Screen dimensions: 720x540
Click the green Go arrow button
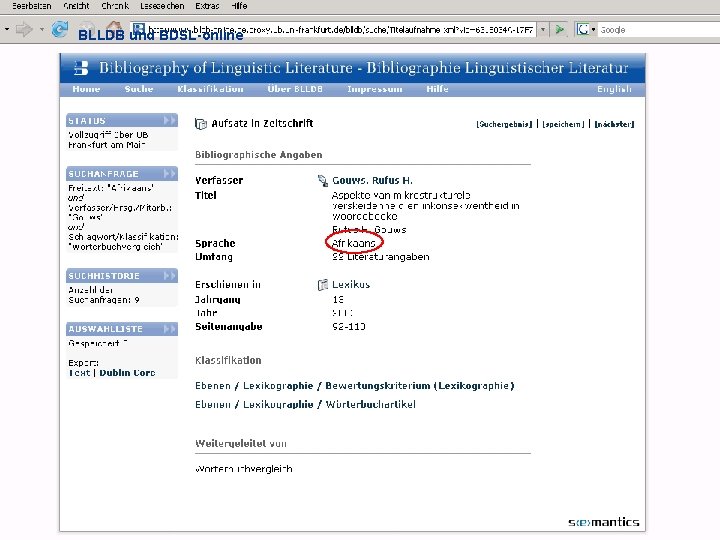[560, 30]
